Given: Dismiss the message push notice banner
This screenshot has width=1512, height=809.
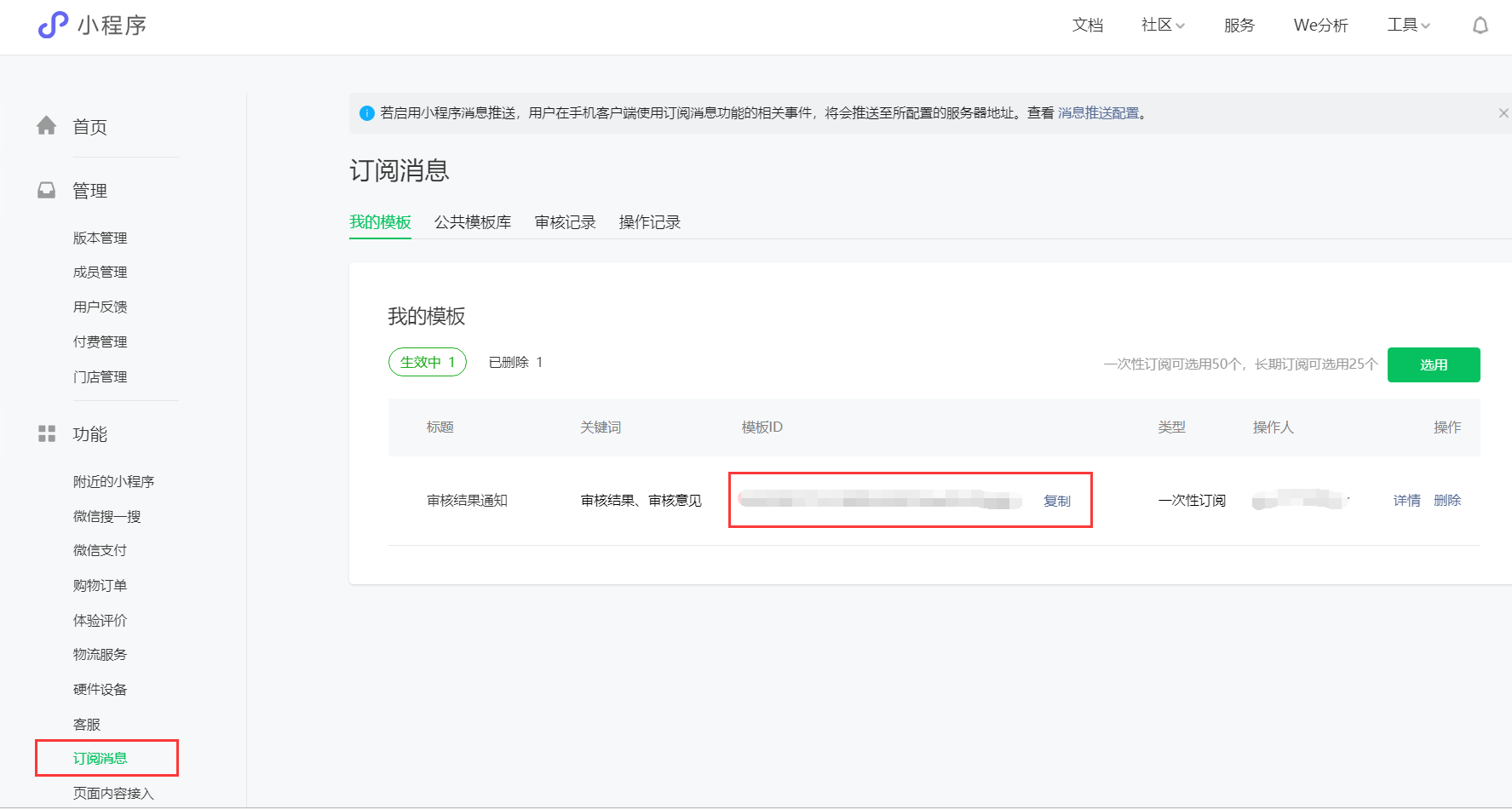Looking at the screenshot, I should [x=1503, y=112].
